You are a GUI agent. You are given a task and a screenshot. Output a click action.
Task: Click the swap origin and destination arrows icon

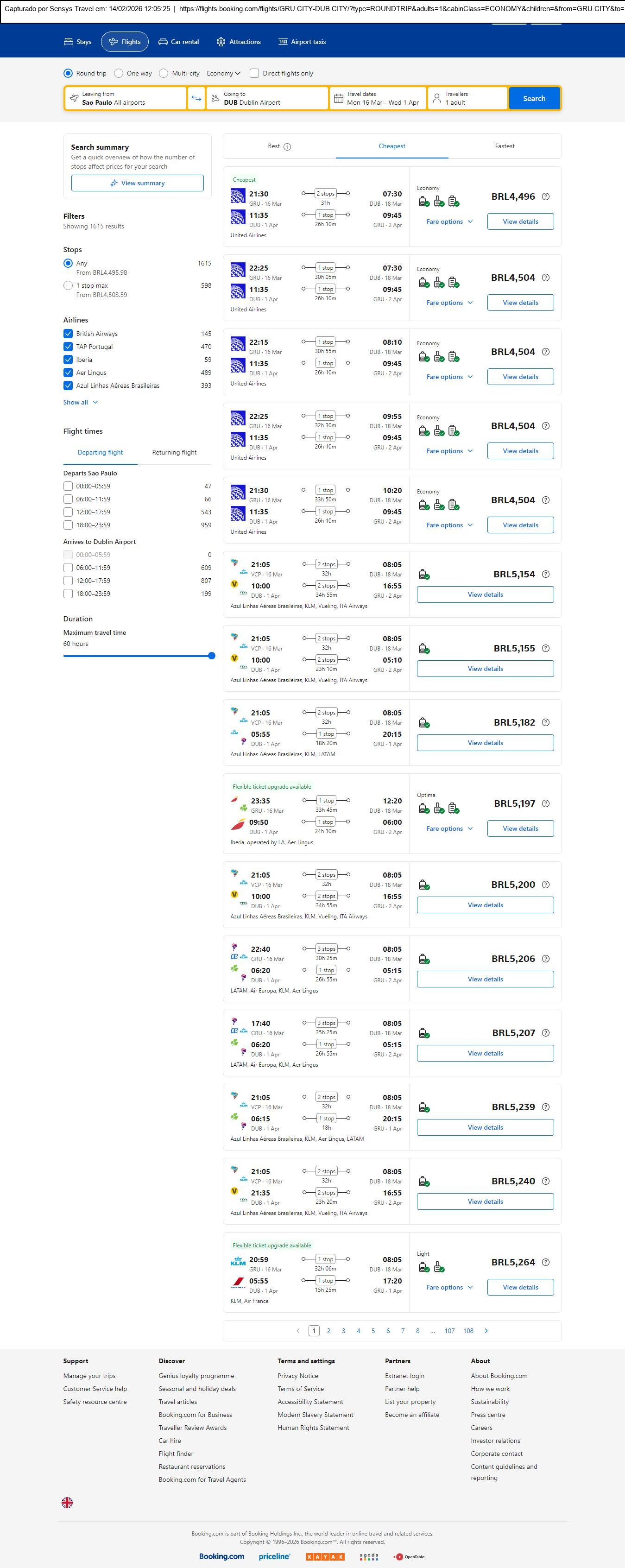(196, 99)
